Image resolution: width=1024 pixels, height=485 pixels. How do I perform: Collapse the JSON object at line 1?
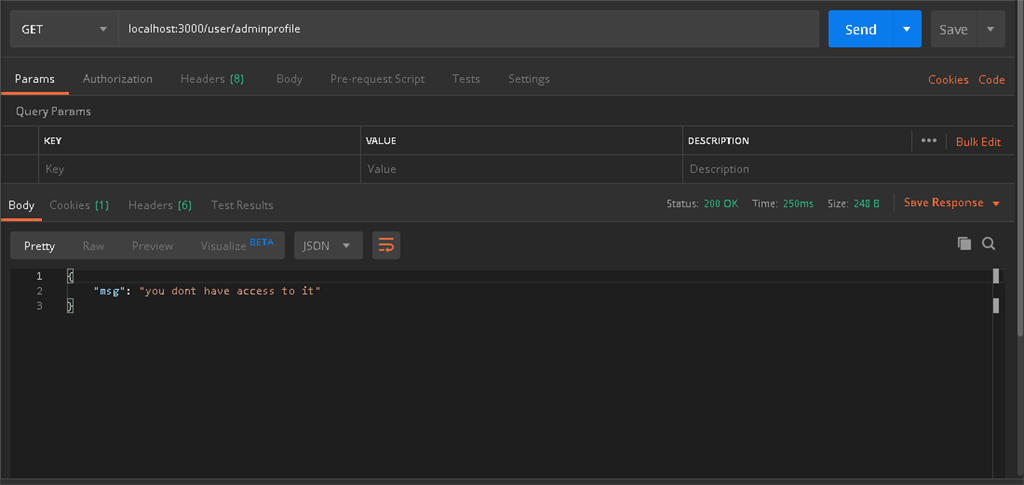coord(70,276)
